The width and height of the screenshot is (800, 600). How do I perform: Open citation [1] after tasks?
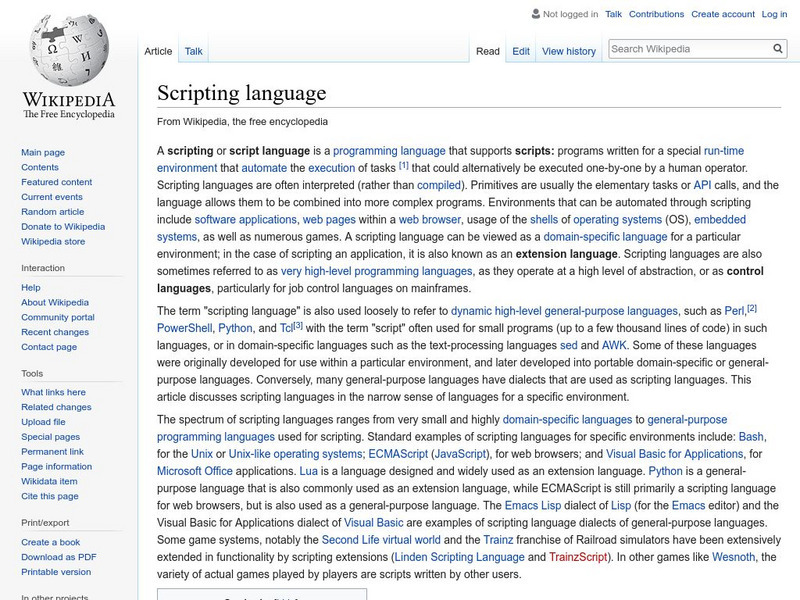404,165
